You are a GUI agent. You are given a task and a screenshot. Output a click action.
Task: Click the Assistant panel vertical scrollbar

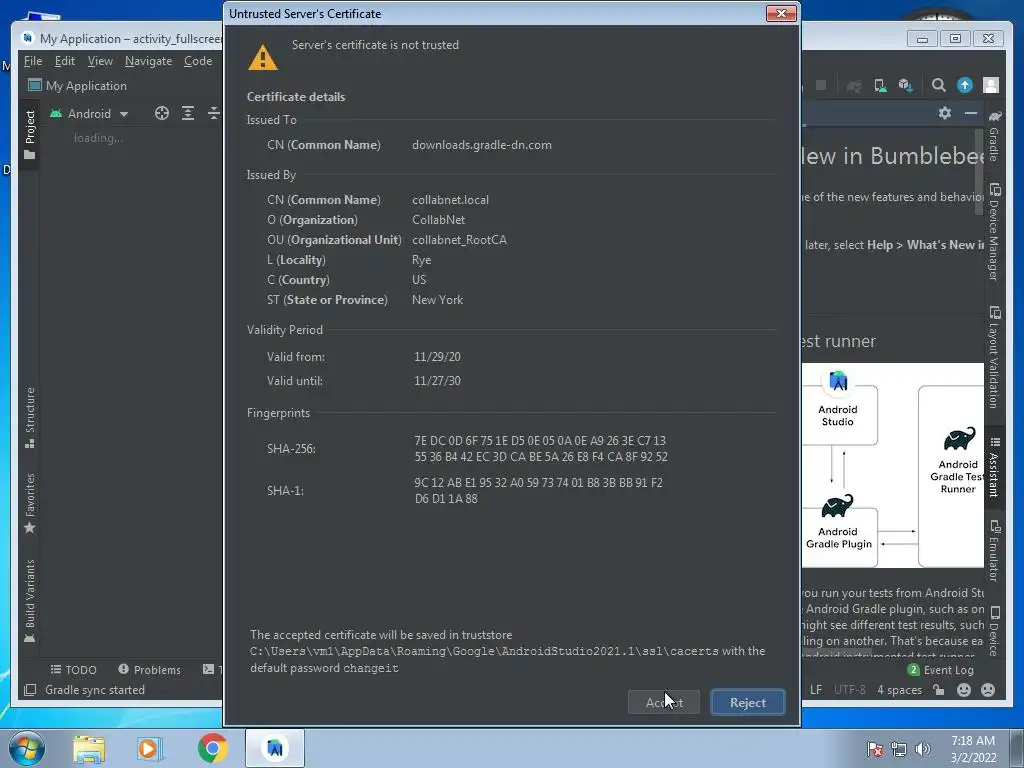[978, 171]
